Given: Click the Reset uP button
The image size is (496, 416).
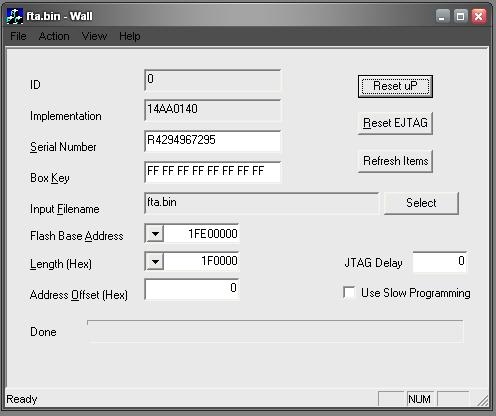Looking at the screenshot, I should coord(395,86).
